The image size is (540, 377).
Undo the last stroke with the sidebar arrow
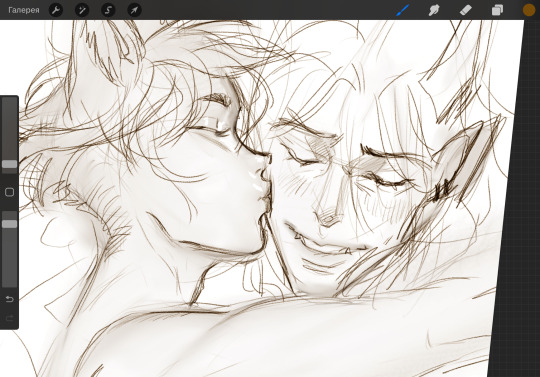(x=9, y=299)
